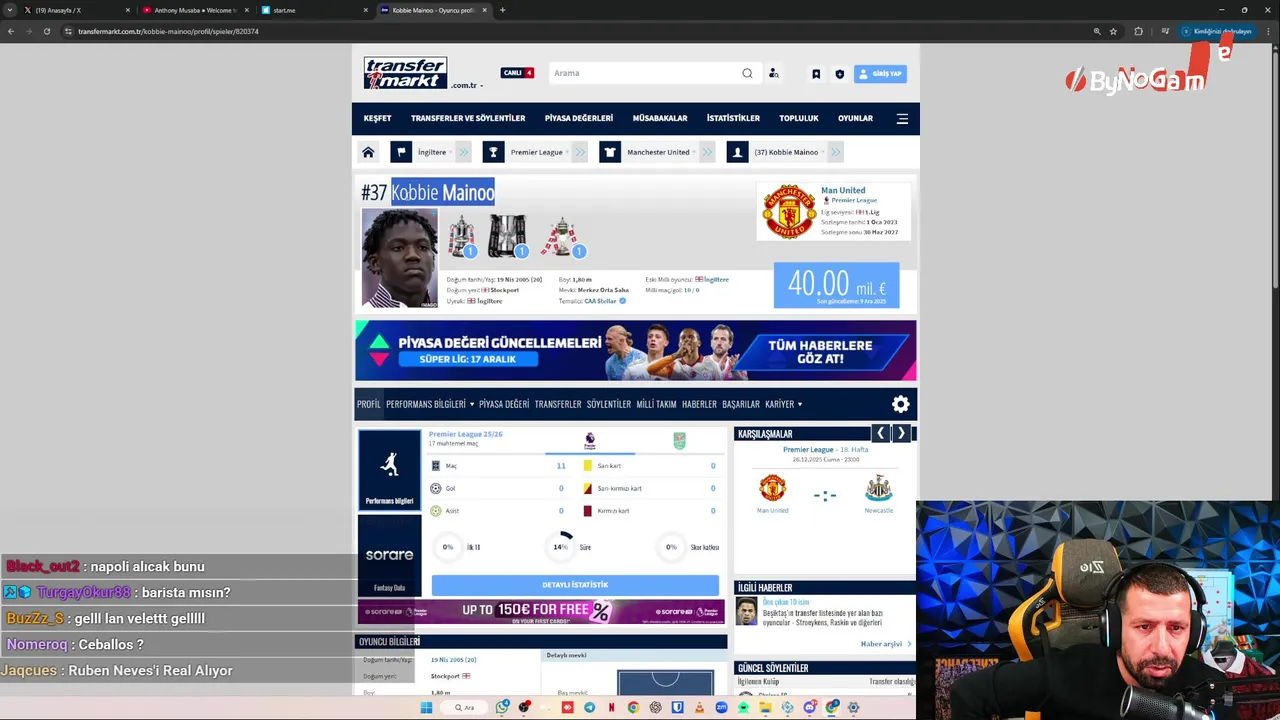1280x720 pixels.
Task: Switch to the Carabao Cup logo tab
Action: (679, 441)
